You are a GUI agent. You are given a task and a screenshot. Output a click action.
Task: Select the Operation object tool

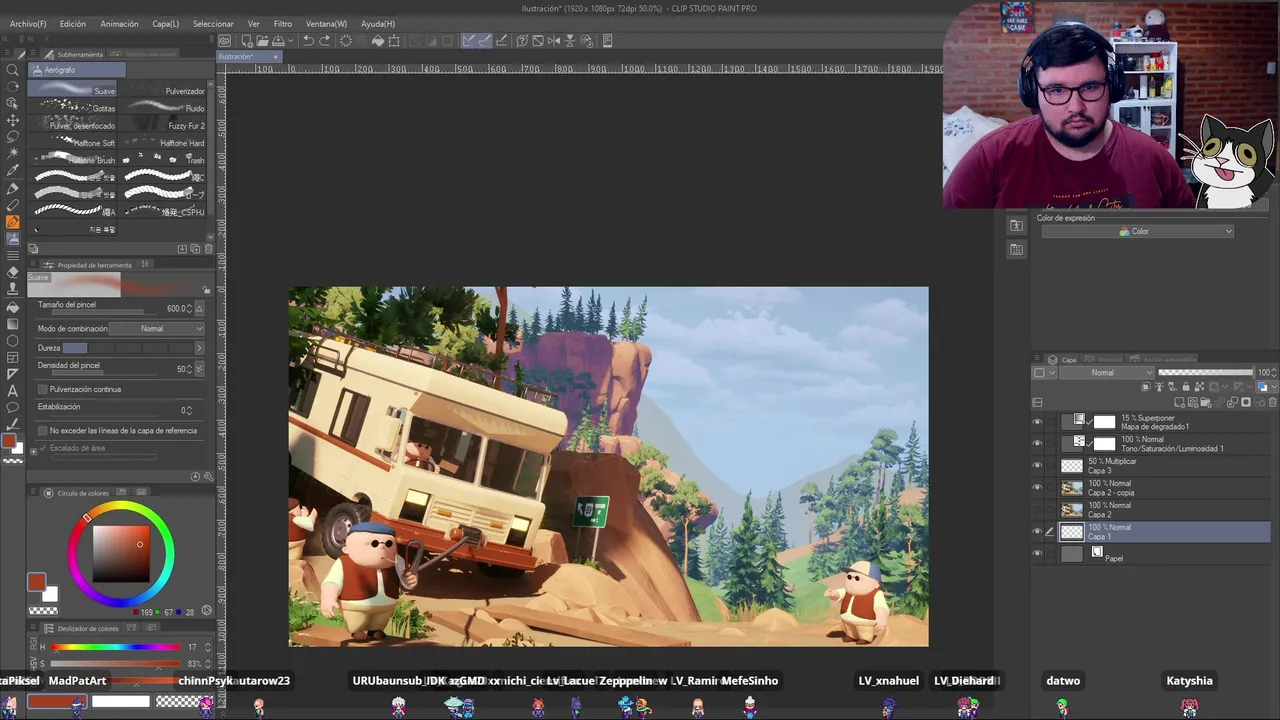tap(13, 102)
